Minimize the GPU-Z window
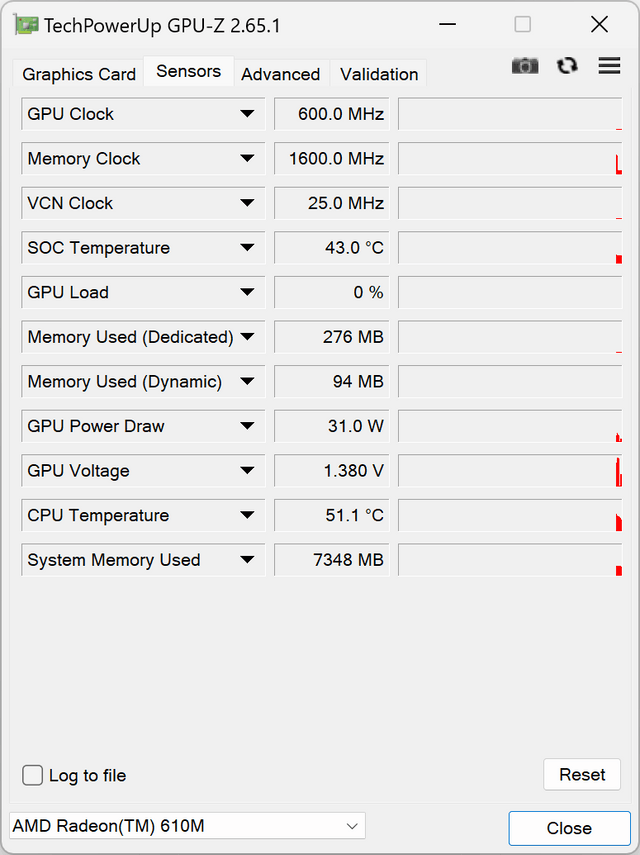This screenshot has width=640, height=855. (x=448, y=25)
